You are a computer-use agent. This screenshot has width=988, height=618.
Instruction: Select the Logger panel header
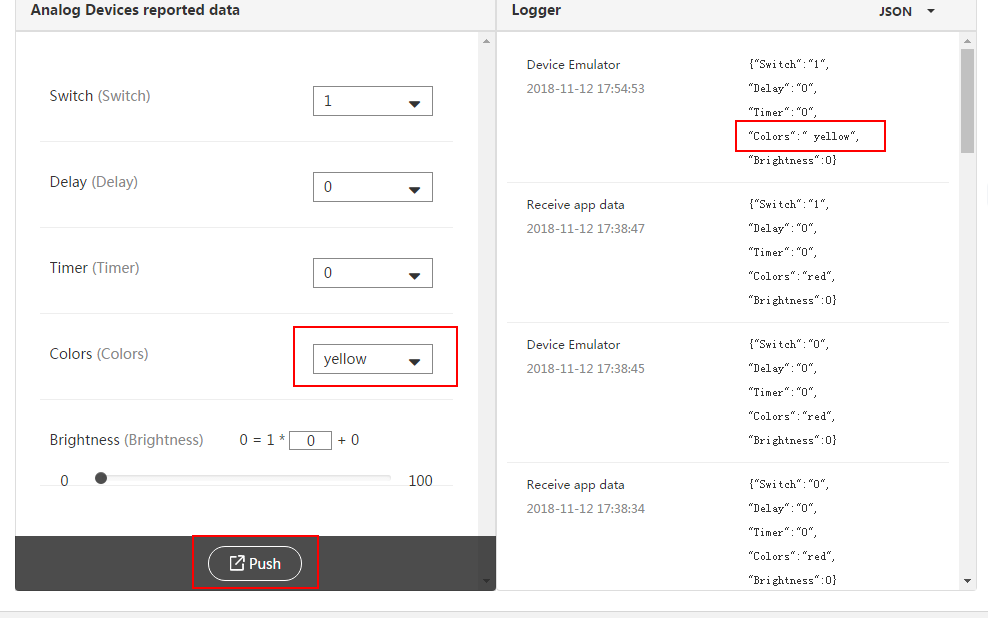535,11
